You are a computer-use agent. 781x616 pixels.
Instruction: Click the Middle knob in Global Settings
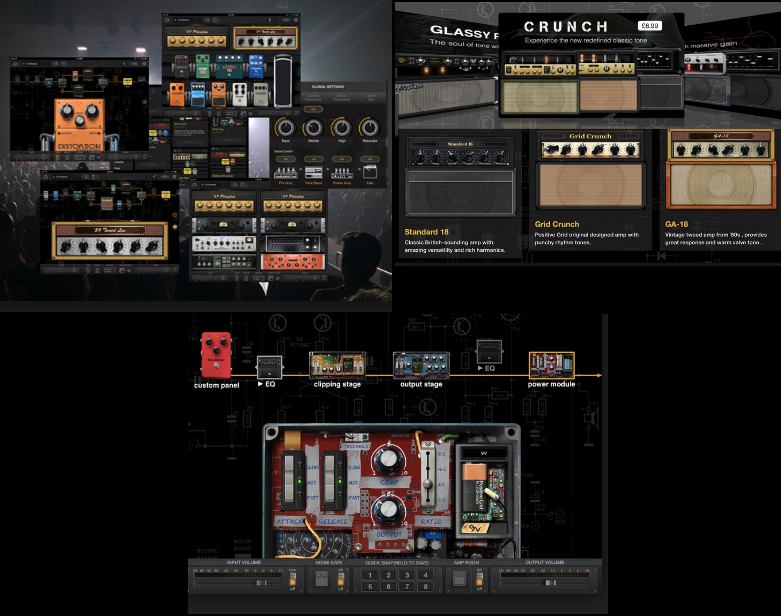[313, 128]
